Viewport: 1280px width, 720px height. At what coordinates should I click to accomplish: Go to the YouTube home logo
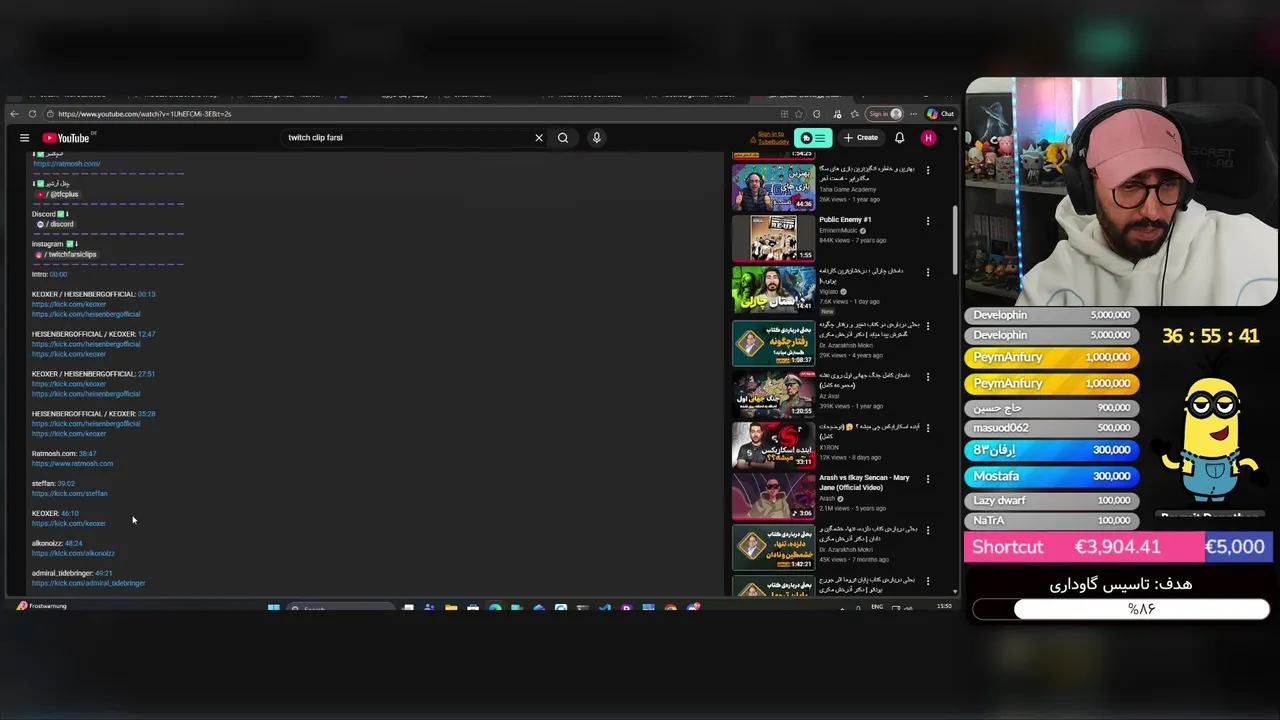pos(66,138)
